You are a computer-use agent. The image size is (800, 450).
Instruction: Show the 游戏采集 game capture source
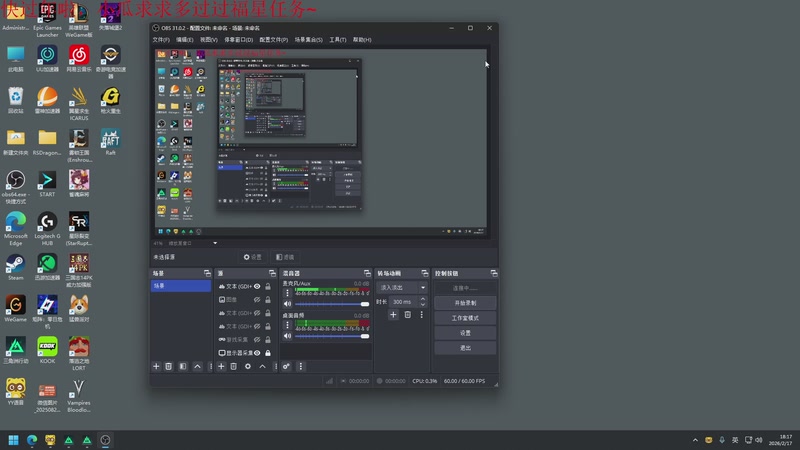257,340
